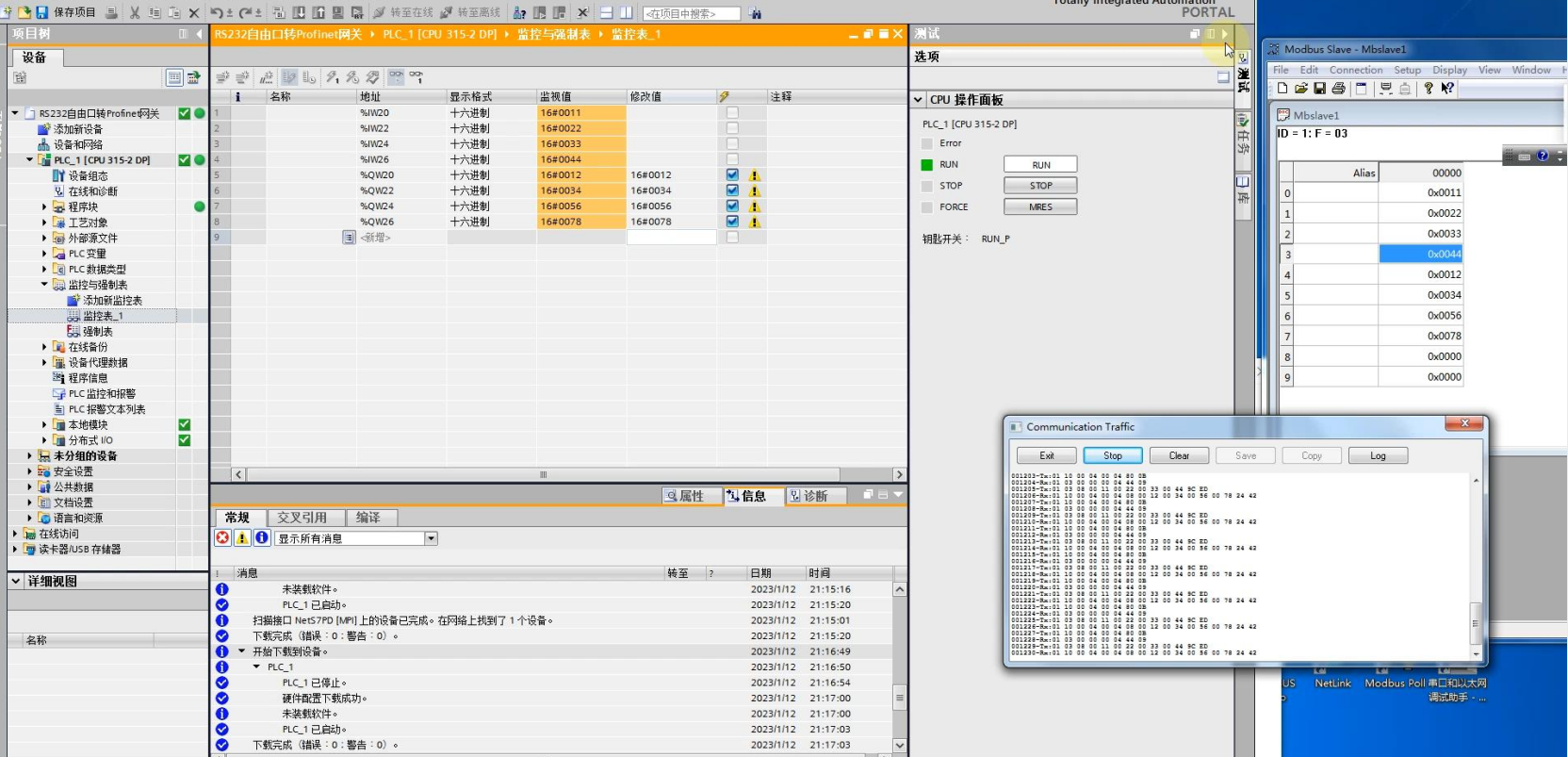Toggle modify checkbox for %IW26 row
Screen dimensions: 1568x757
tap(732, 159)
